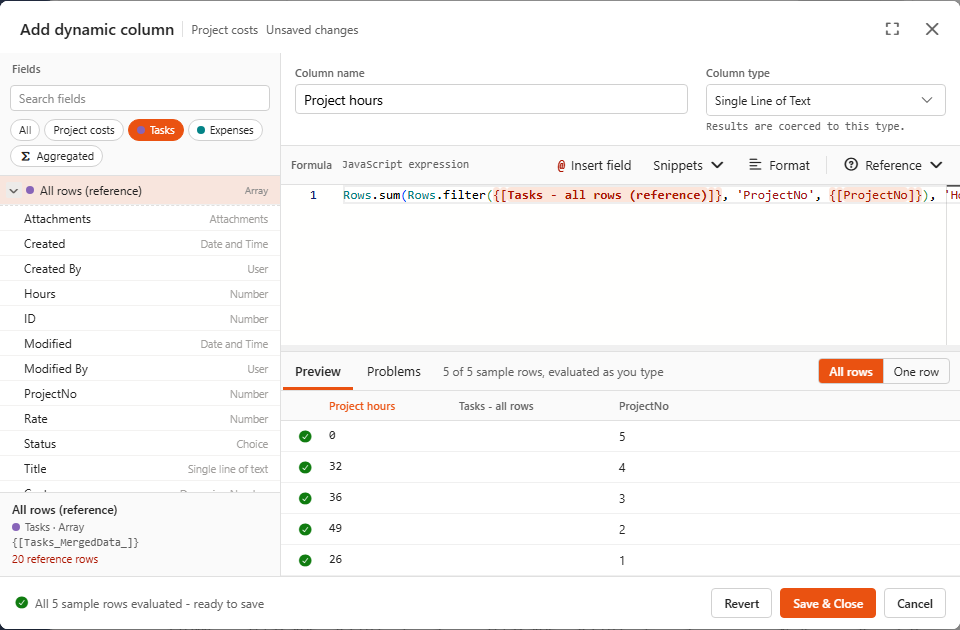Click the ready-to-save green status check icon
This screenshot has height=630, width=960.
pyautogui.click(x=21, y=603)
